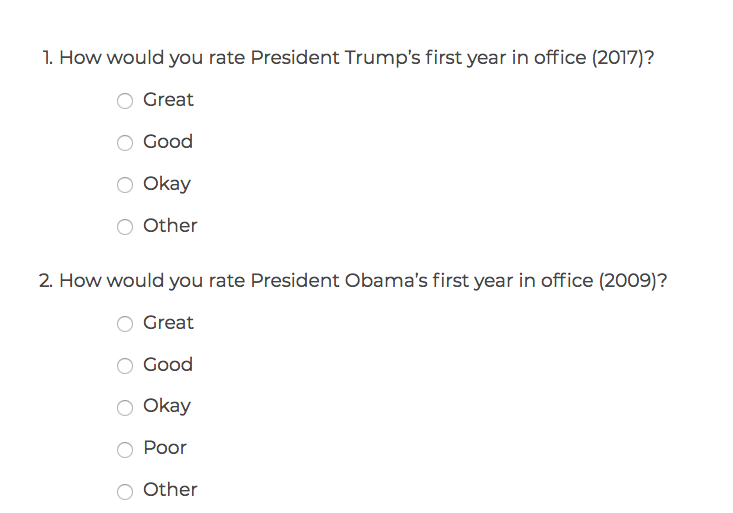Click the President Trump question heading text
Image resolution: width=733 pixels, height=513 pixels.
(x=348, y=58)
